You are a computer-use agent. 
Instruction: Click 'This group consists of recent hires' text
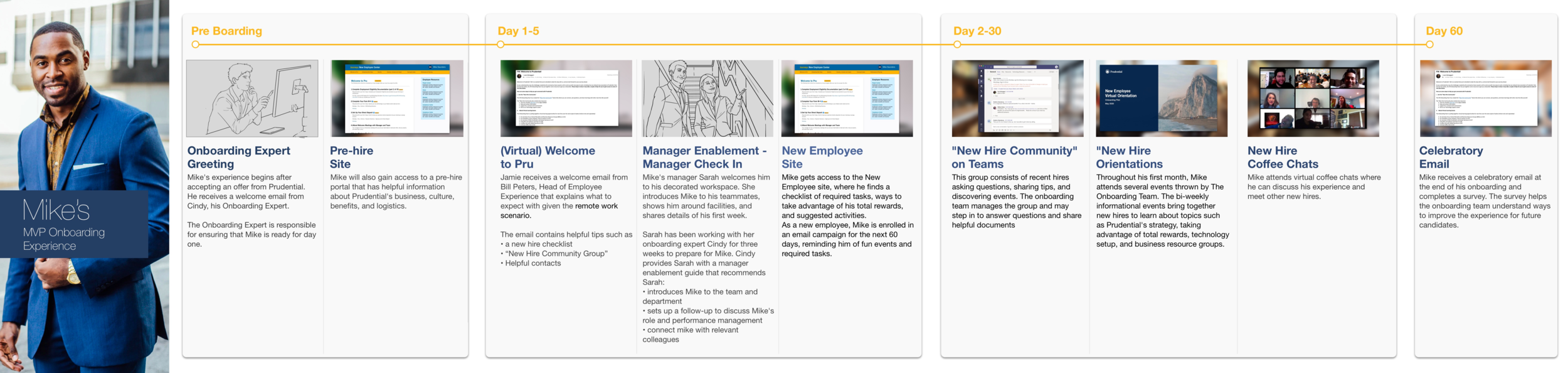tap(1016, 201)
